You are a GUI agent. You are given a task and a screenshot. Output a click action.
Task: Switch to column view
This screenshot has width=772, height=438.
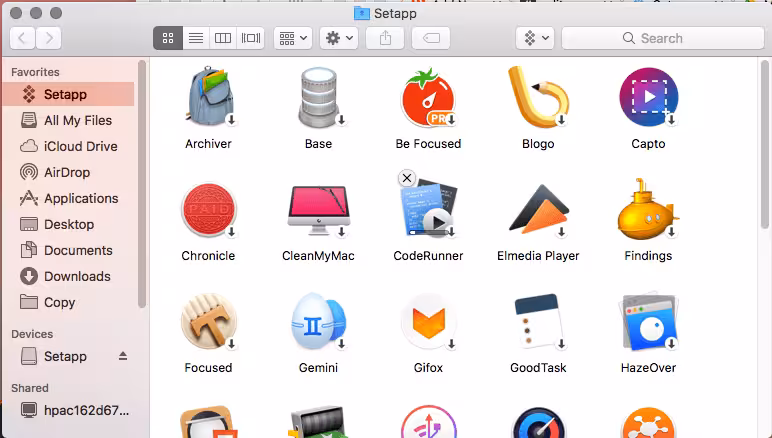point(223,38)
